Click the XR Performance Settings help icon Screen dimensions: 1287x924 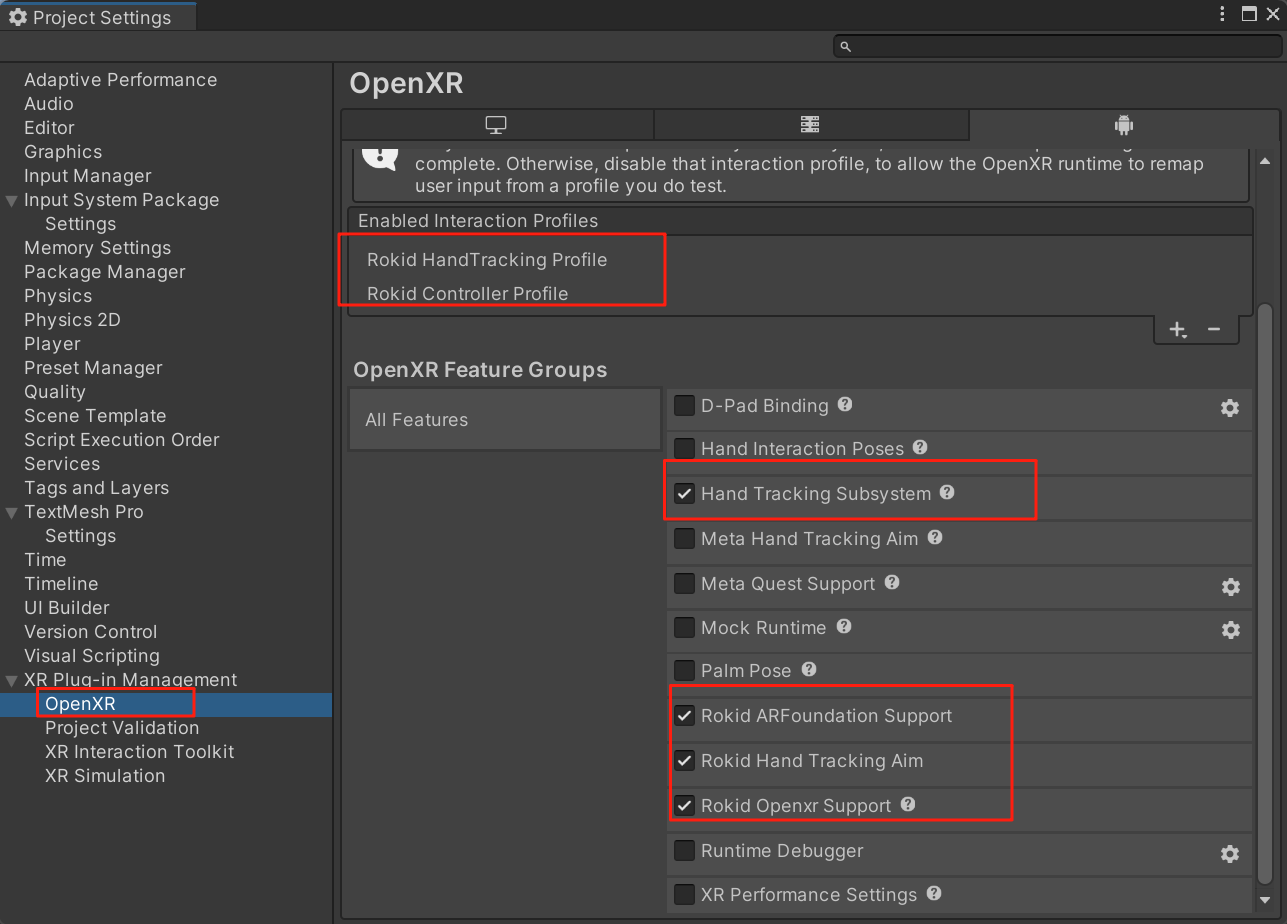click(934, 895)
